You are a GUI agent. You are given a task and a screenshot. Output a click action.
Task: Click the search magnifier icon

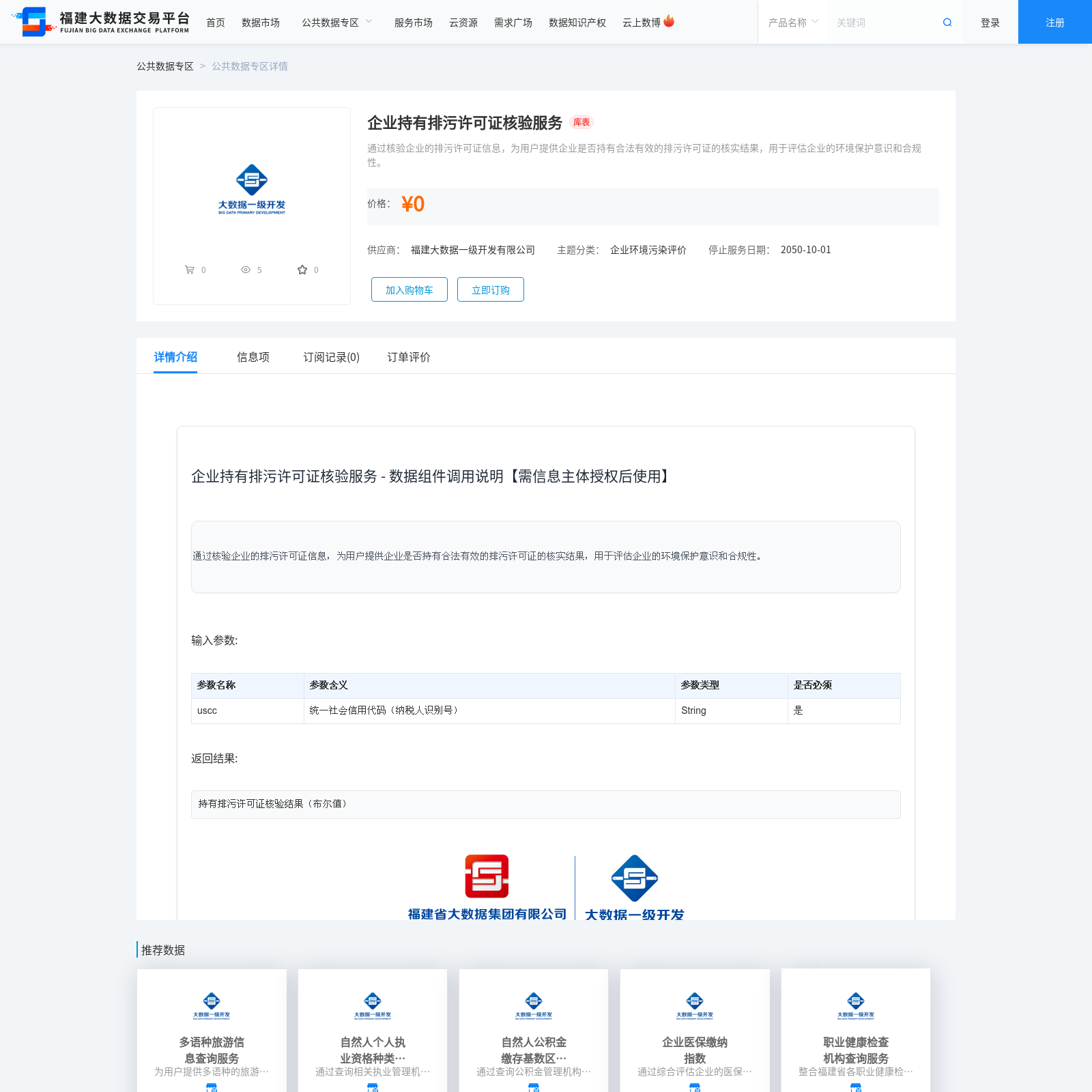947,23
